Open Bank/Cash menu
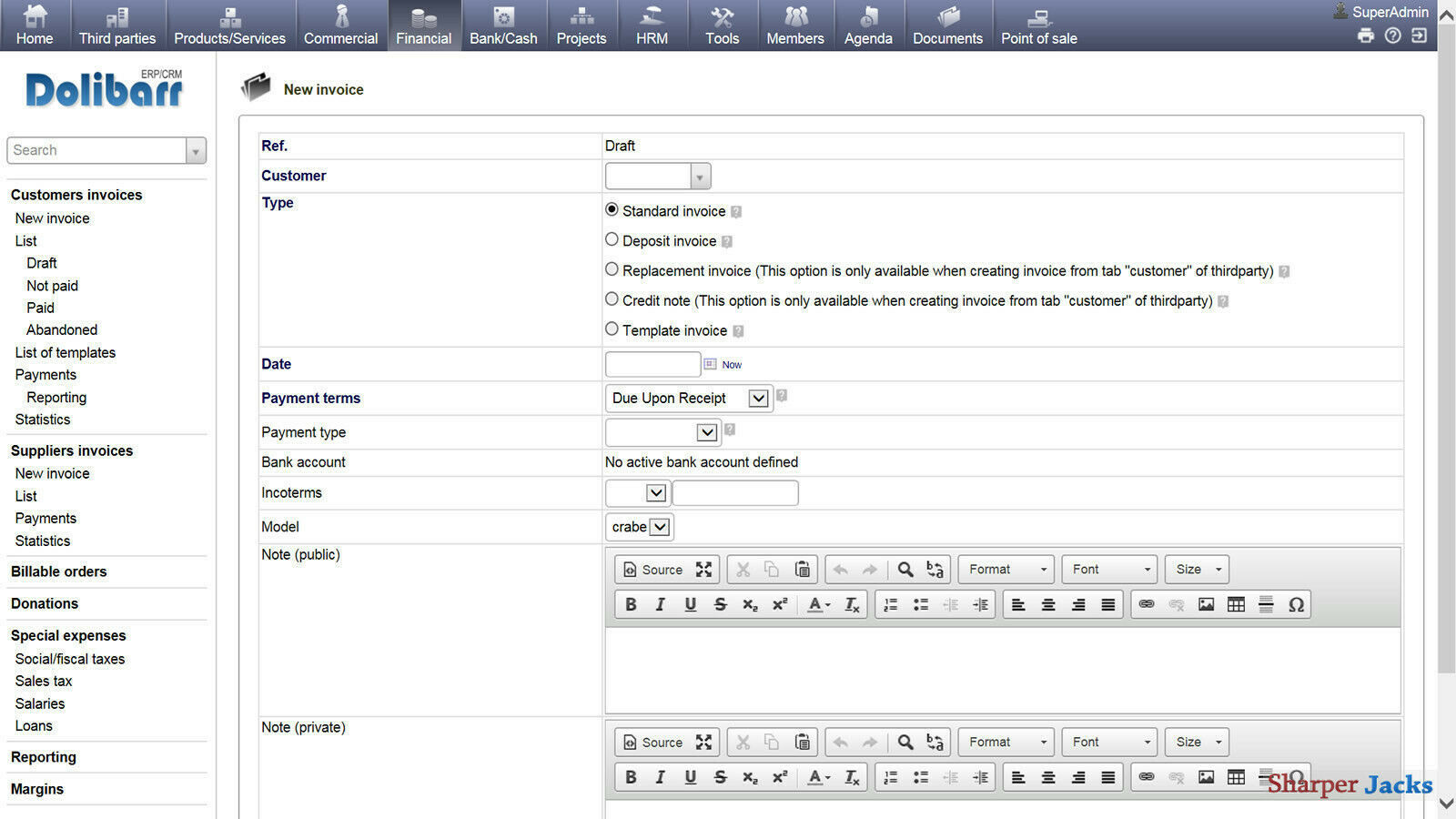Image resolution: width=1456 pixels, height=819 pixels. (503, 25)
